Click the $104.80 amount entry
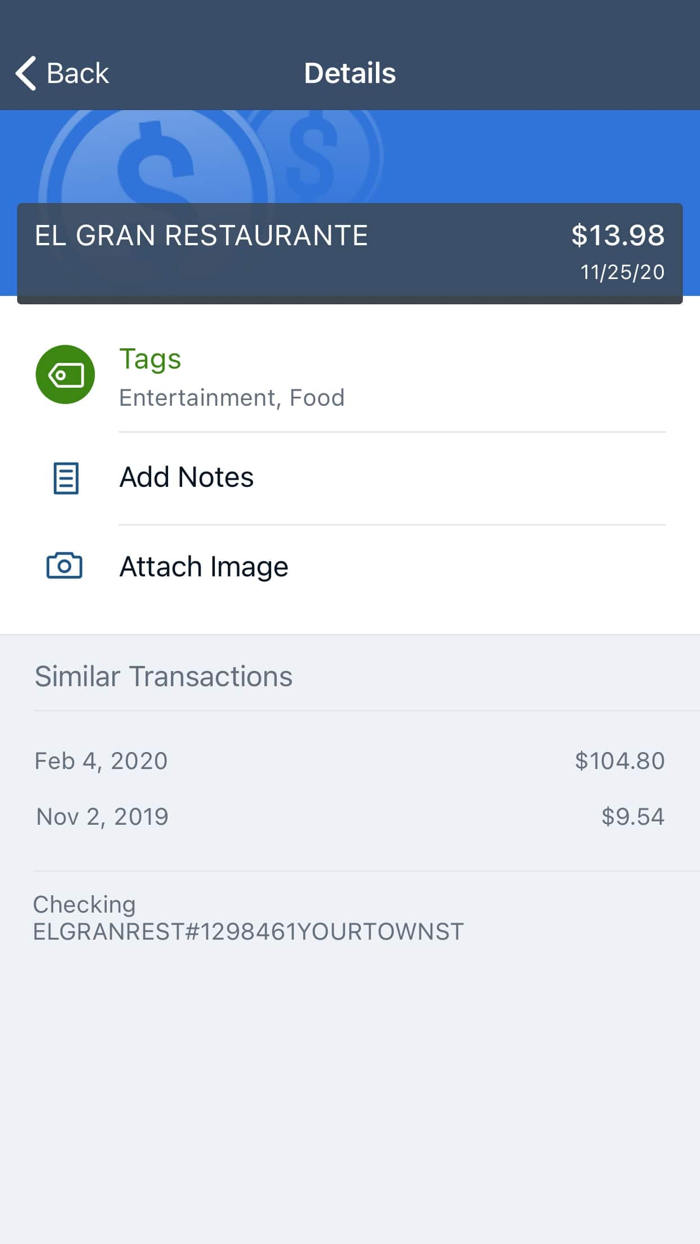700x1244 pixels. click(619, 761)
